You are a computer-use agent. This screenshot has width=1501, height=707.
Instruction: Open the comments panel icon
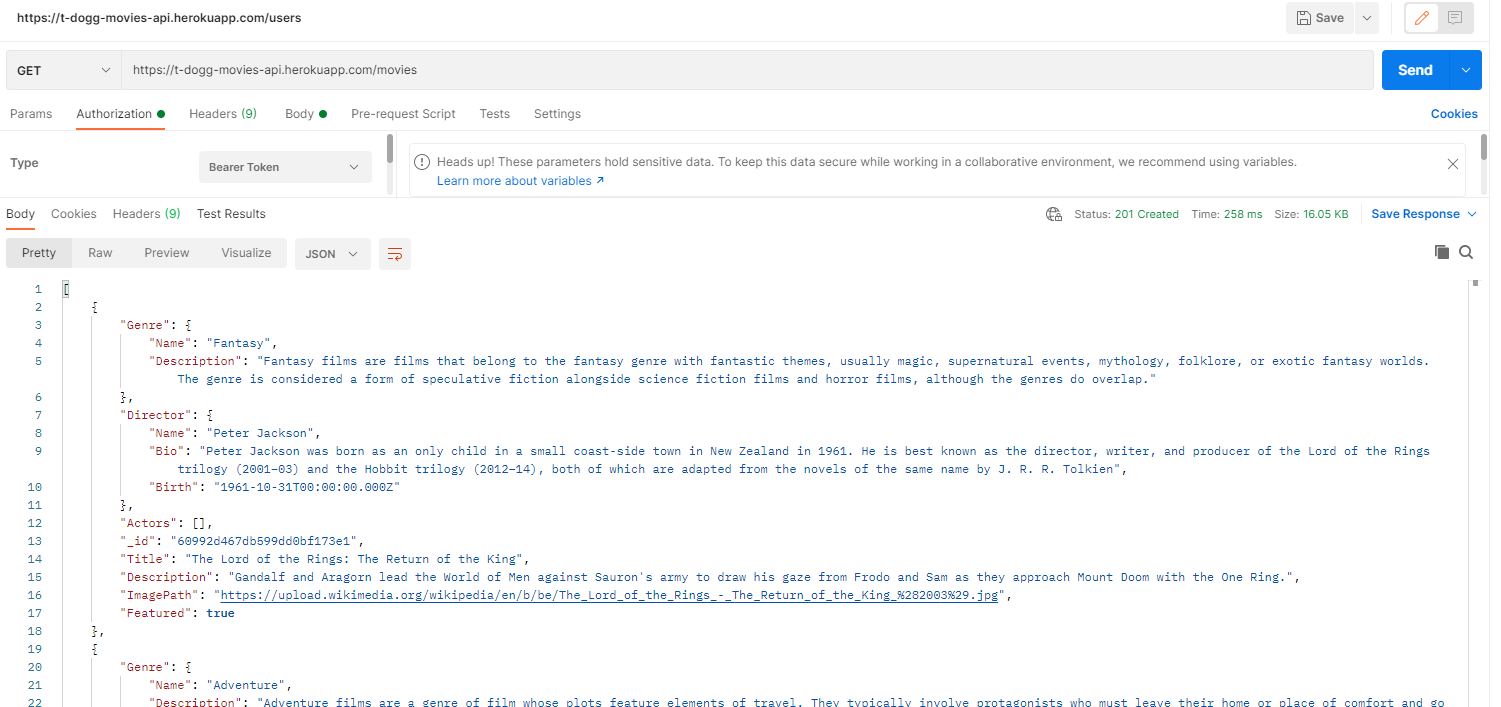pos(1454,18)
